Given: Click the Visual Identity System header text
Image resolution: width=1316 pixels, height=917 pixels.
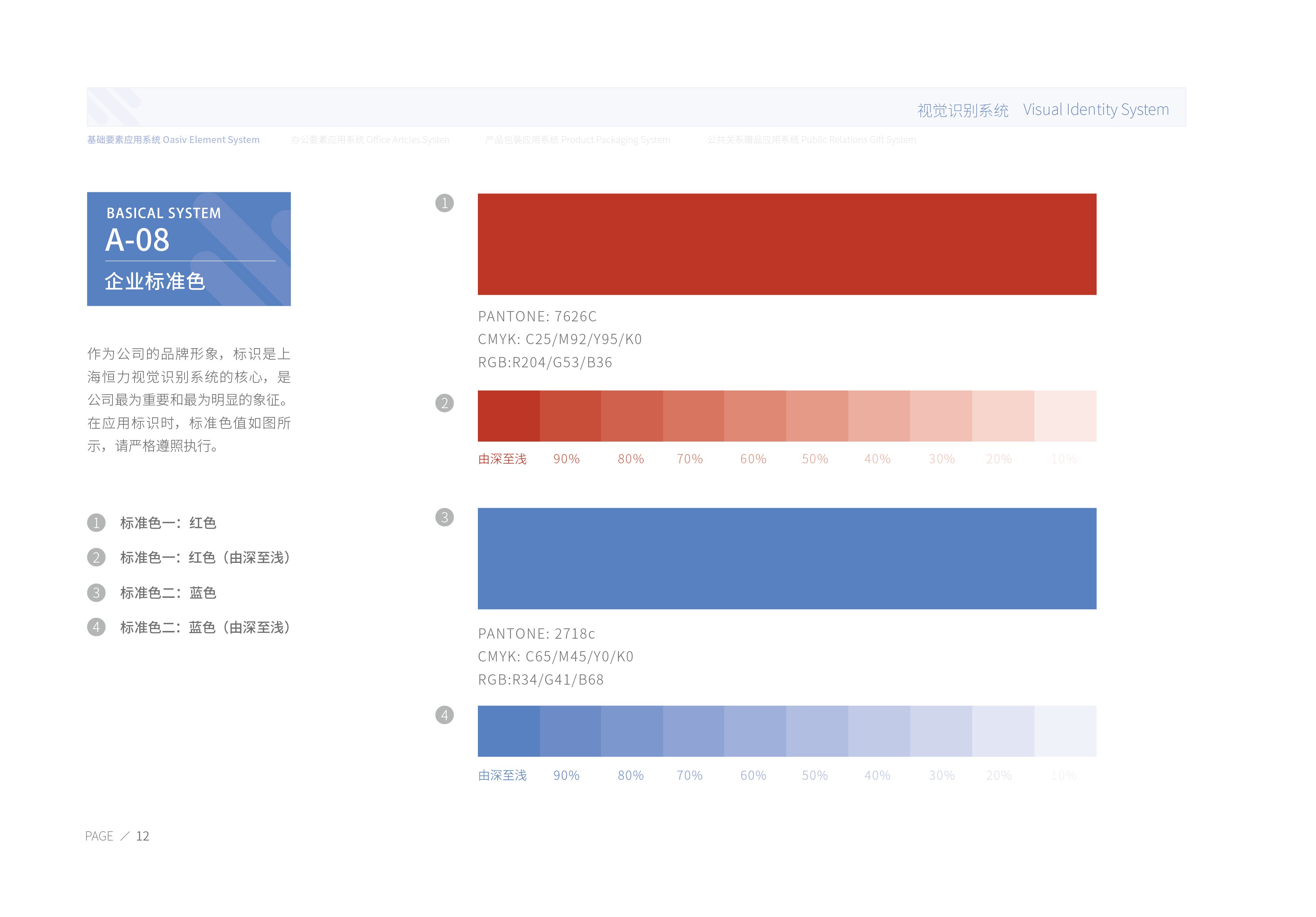Looking at the screenshot, I should [1096, 110].
